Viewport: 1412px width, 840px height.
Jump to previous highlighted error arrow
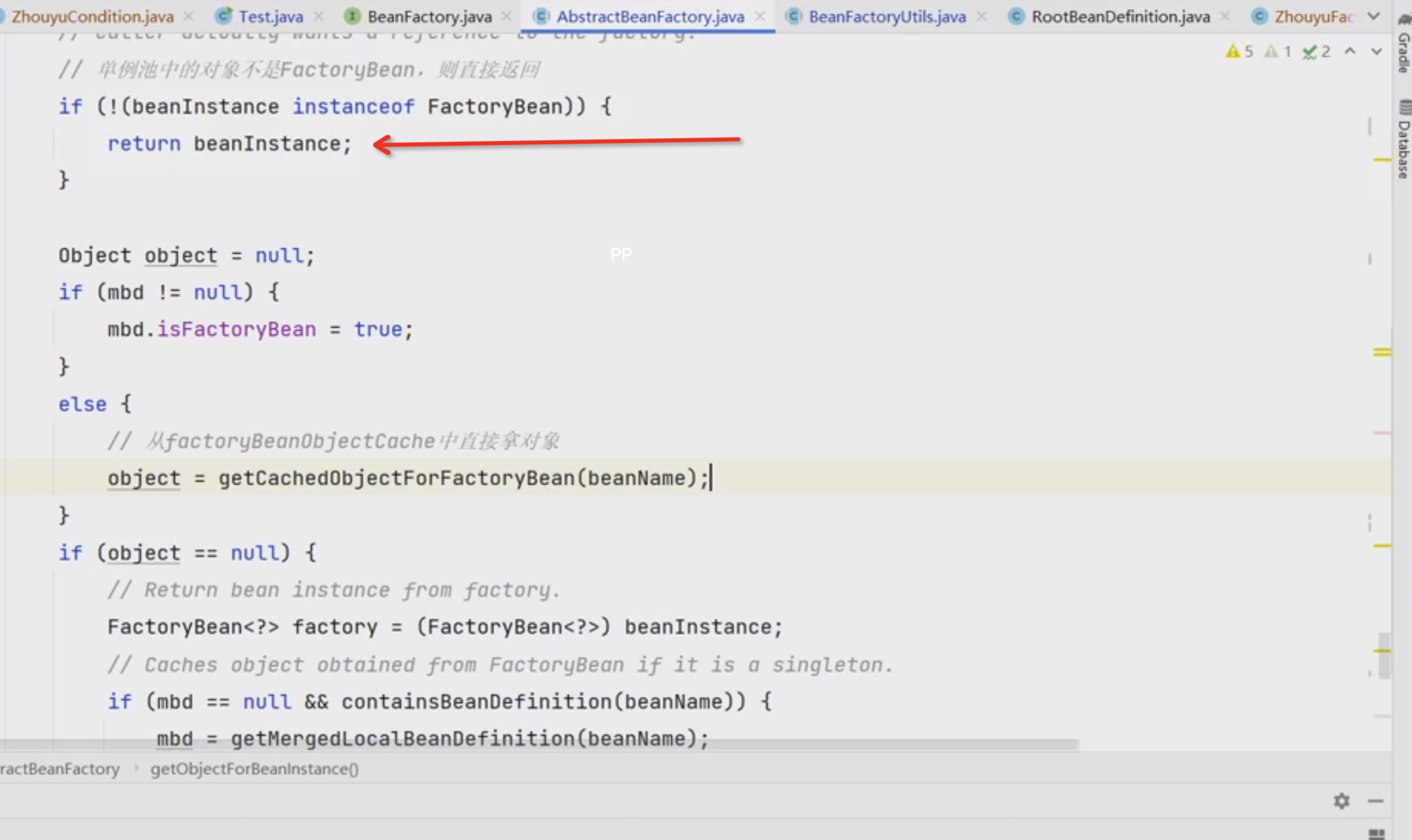[1350, 51]
